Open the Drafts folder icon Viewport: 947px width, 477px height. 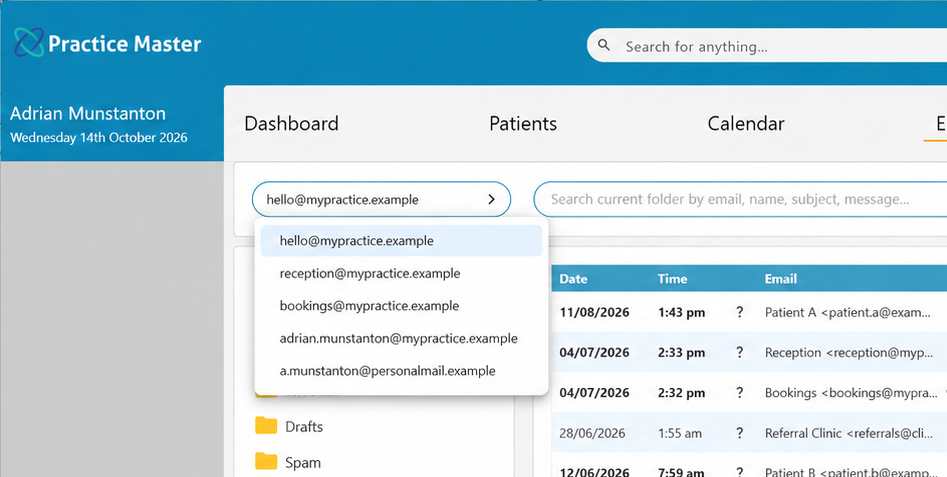(x=266, y=426)
